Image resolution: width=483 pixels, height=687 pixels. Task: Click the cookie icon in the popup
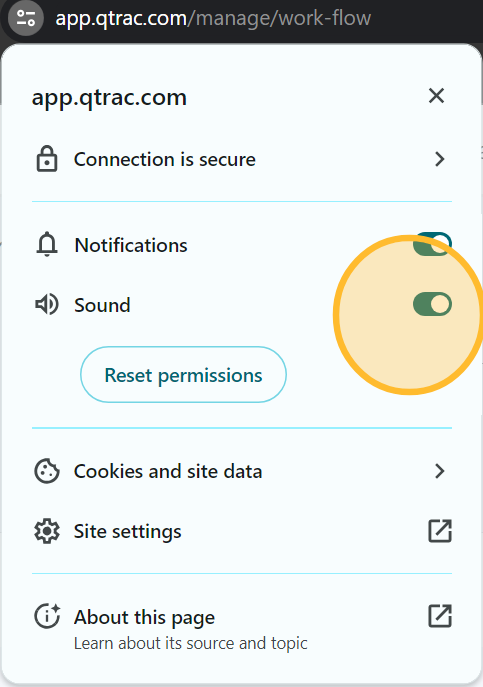[46, 471]
